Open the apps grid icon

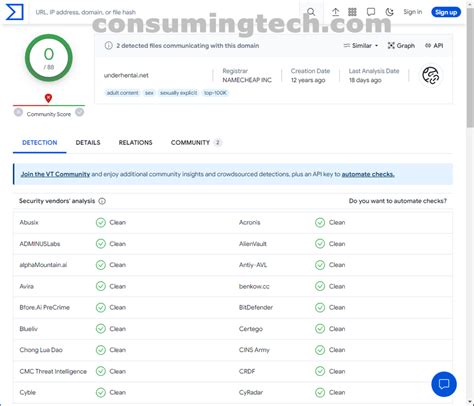(x=352, y=12)
